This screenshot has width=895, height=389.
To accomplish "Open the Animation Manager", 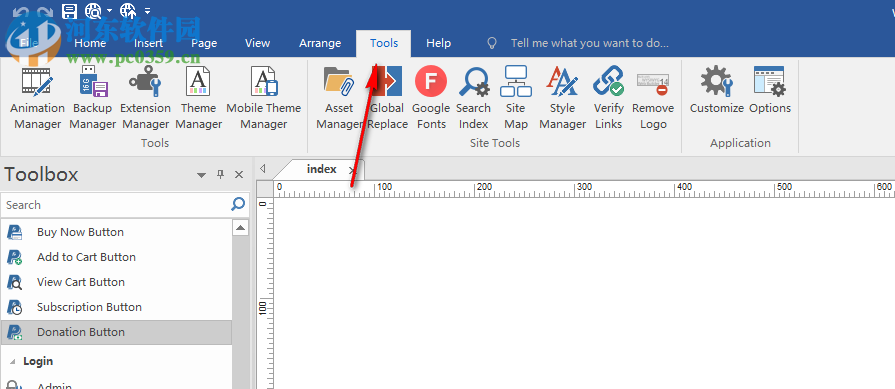I will tap(38, 98).
